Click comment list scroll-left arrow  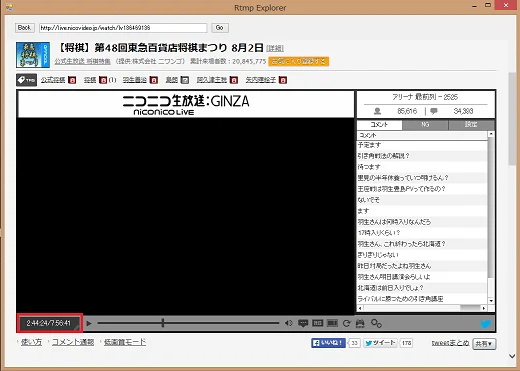(x=360, y=308)
